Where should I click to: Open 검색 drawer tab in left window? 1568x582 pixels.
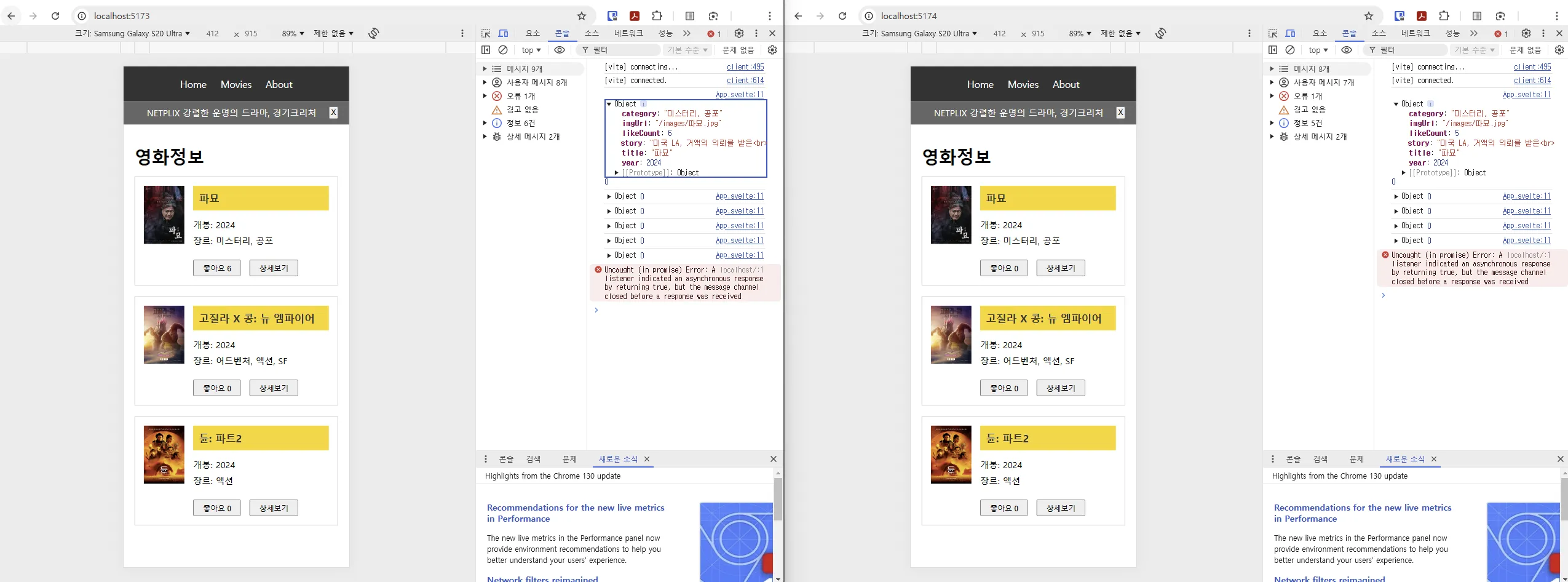point(533,459)
